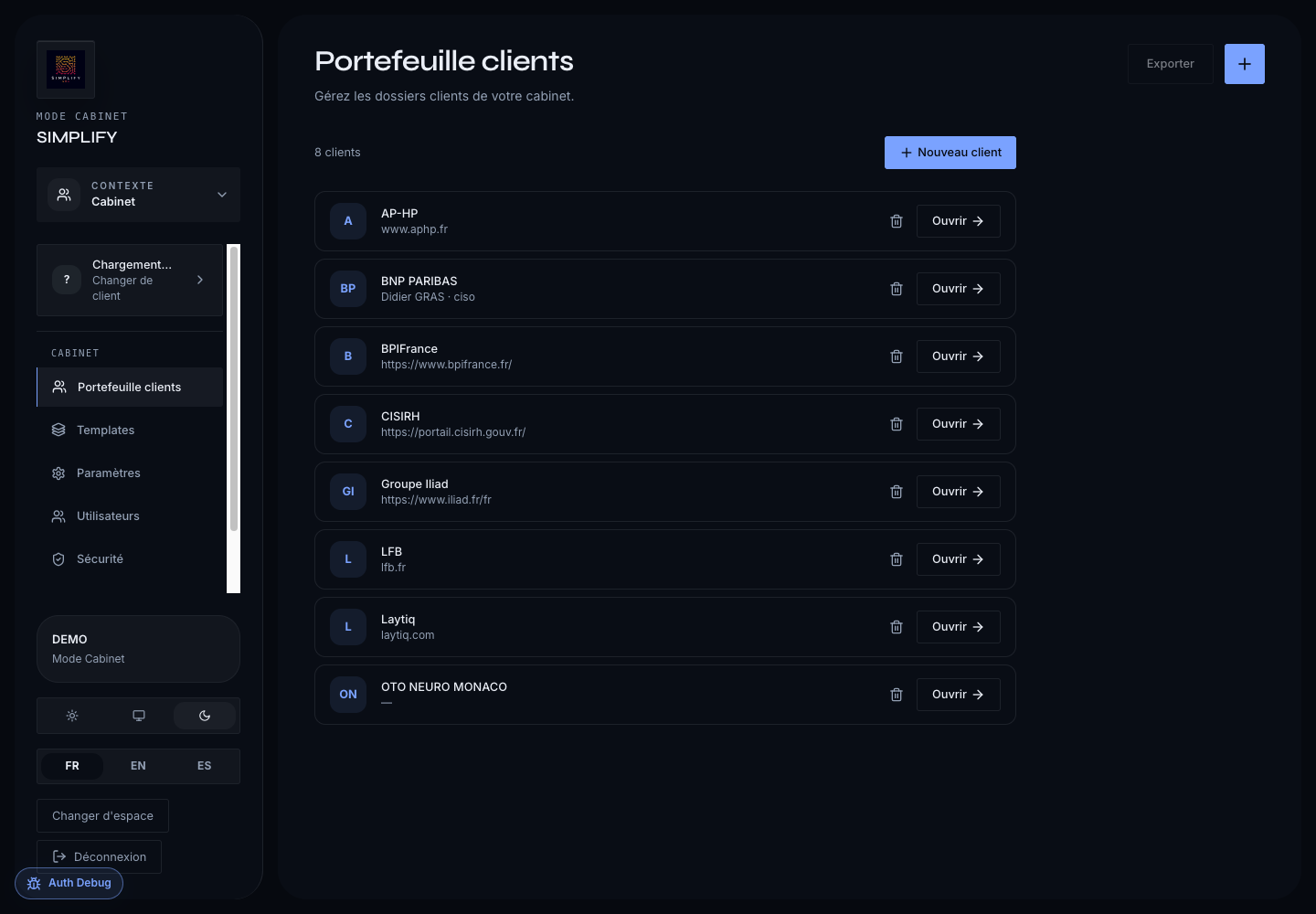Image resolution: width=1316 pixels, height=914 pixels.
Task: Click trash icon for OTO NEURO MONACO
Action: [897, 695]
